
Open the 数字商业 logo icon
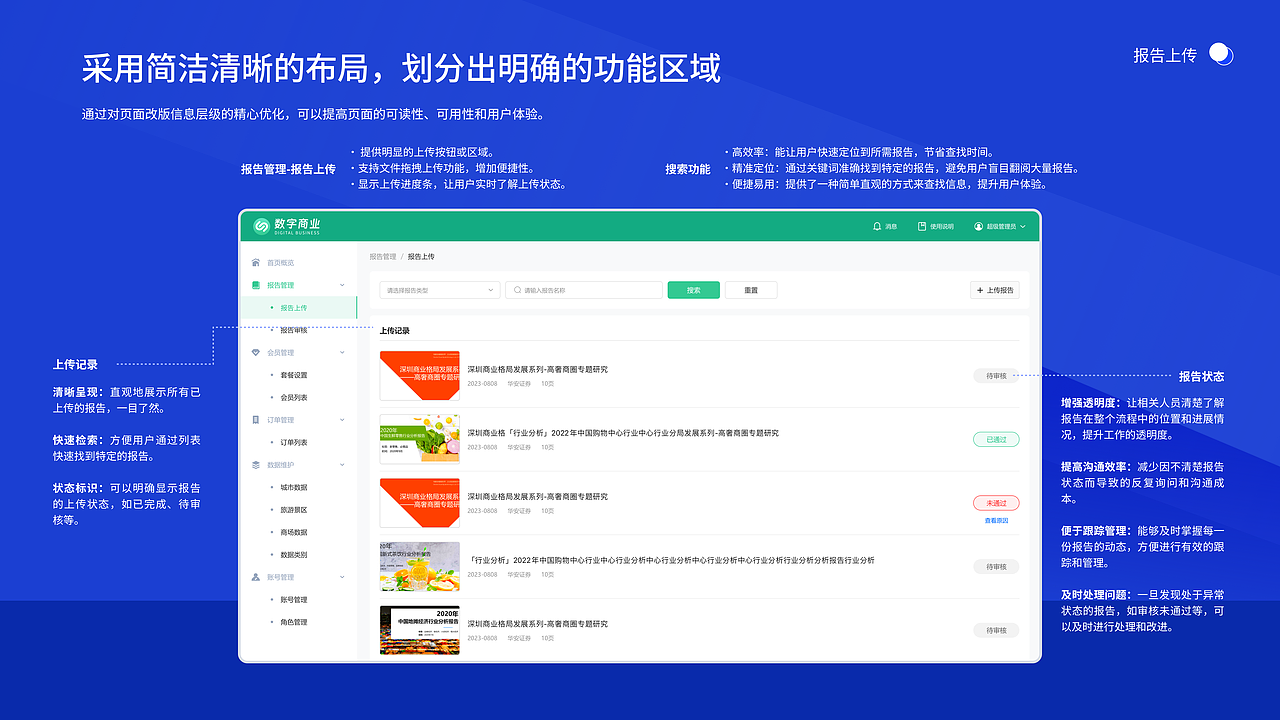tap(260, 226)
